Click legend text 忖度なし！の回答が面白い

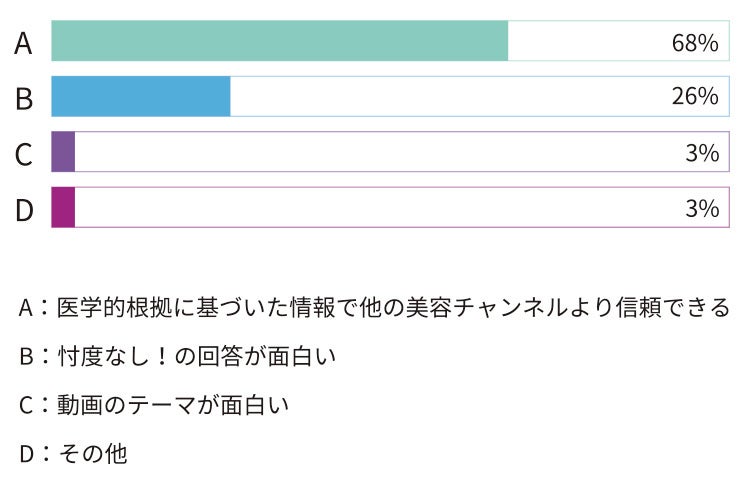[196, 356]
